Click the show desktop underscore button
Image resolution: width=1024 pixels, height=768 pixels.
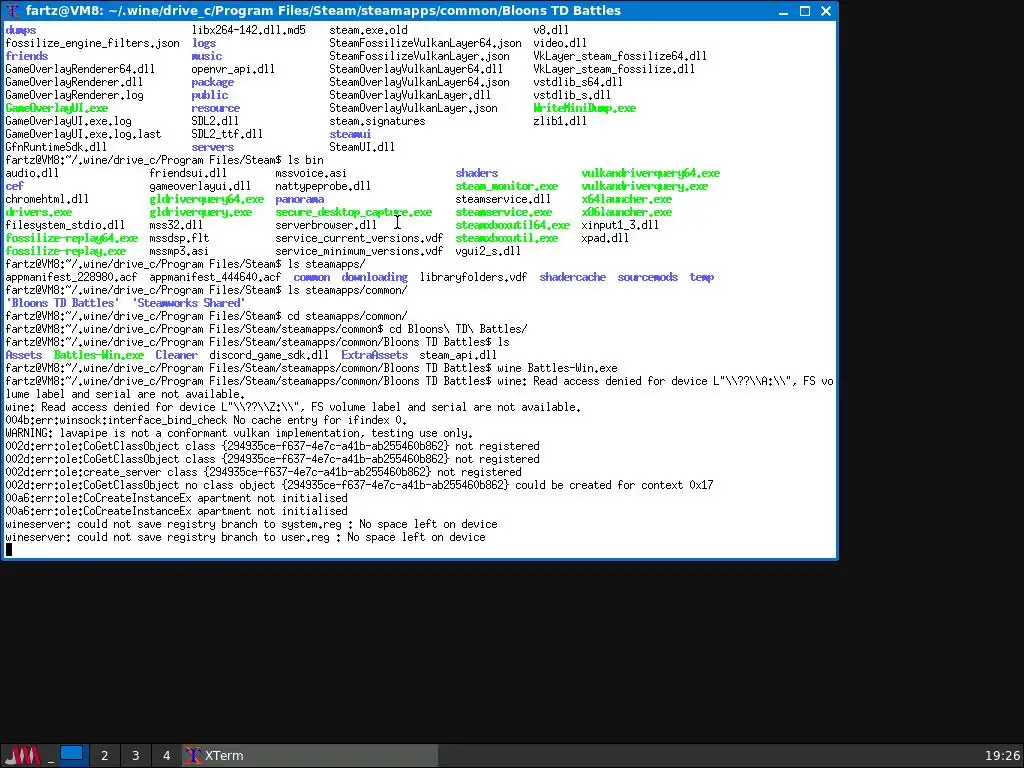click(50, 756)
